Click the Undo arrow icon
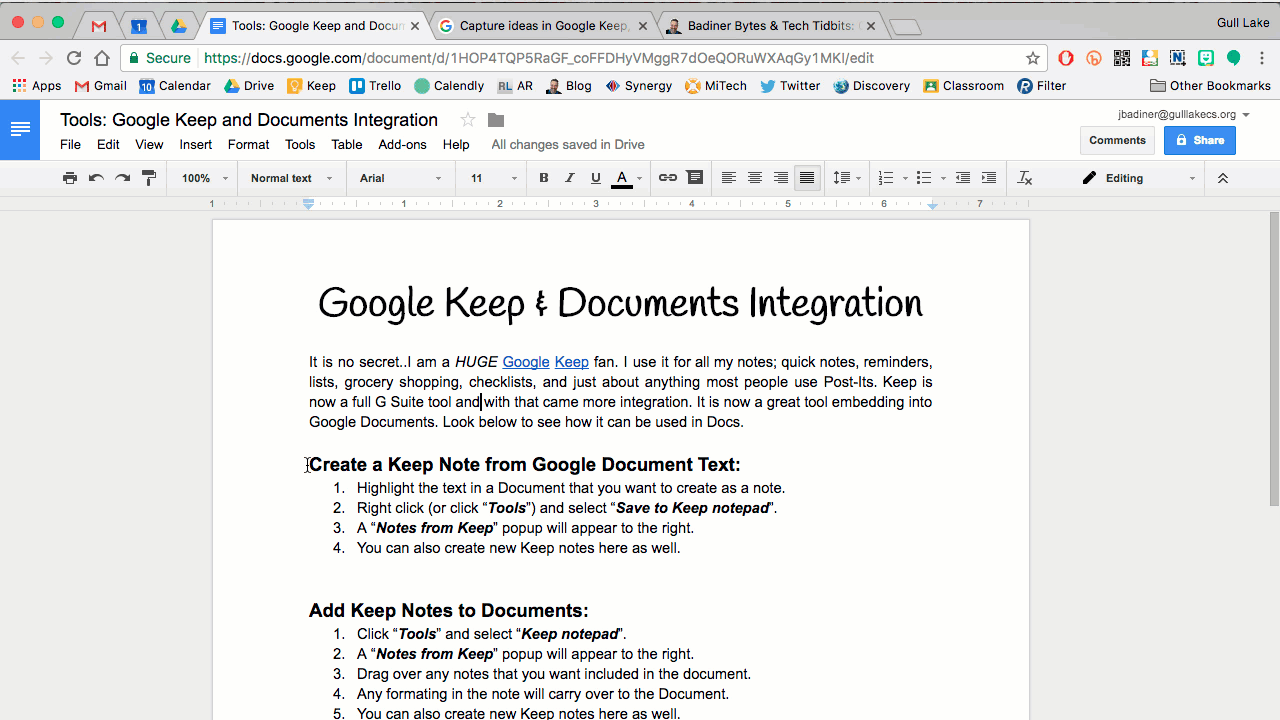The image size is (1280, 720). (x=96, y=178)
